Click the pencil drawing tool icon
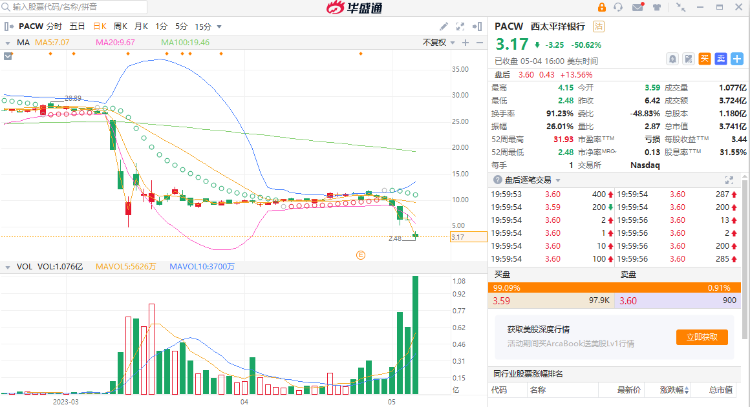 [x=444, y=26]
